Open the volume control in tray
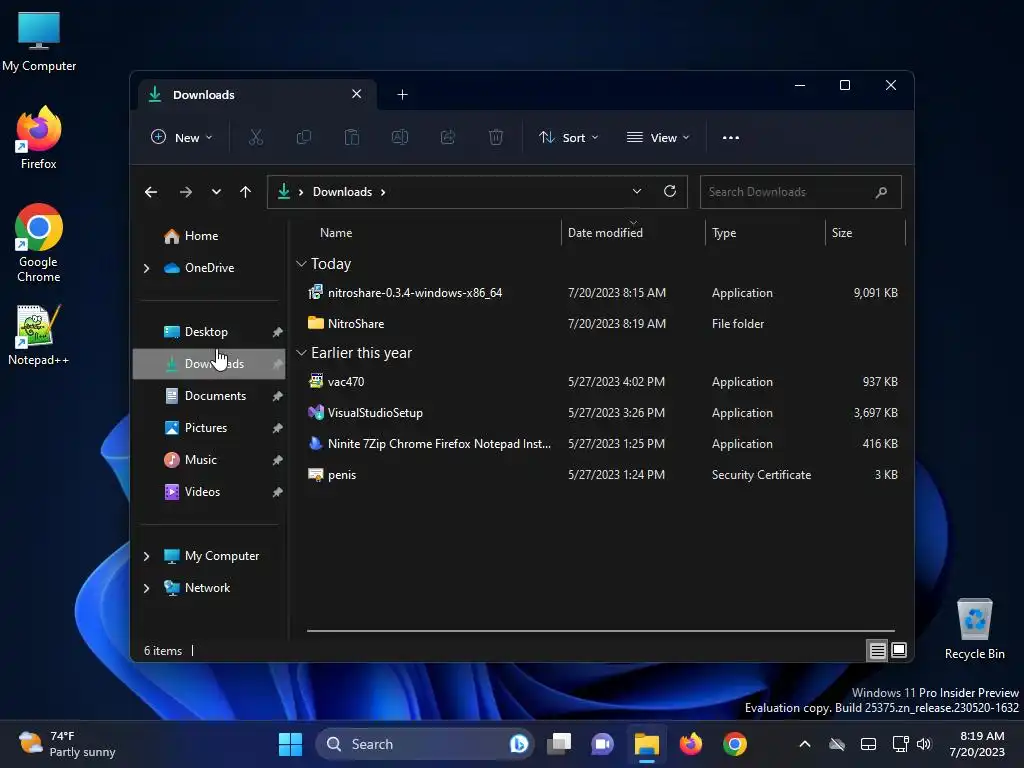Image resolution: width=1024 pixels, height=768 pixels. (x=923, y=744)
